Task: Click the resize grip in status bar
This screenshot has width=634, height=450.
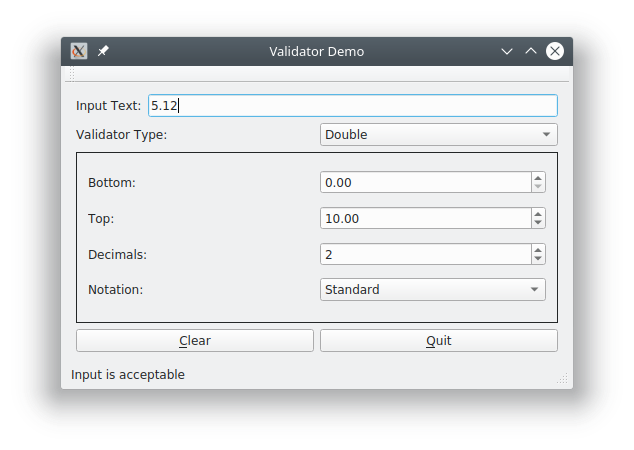Action: [x=562, y=380]
